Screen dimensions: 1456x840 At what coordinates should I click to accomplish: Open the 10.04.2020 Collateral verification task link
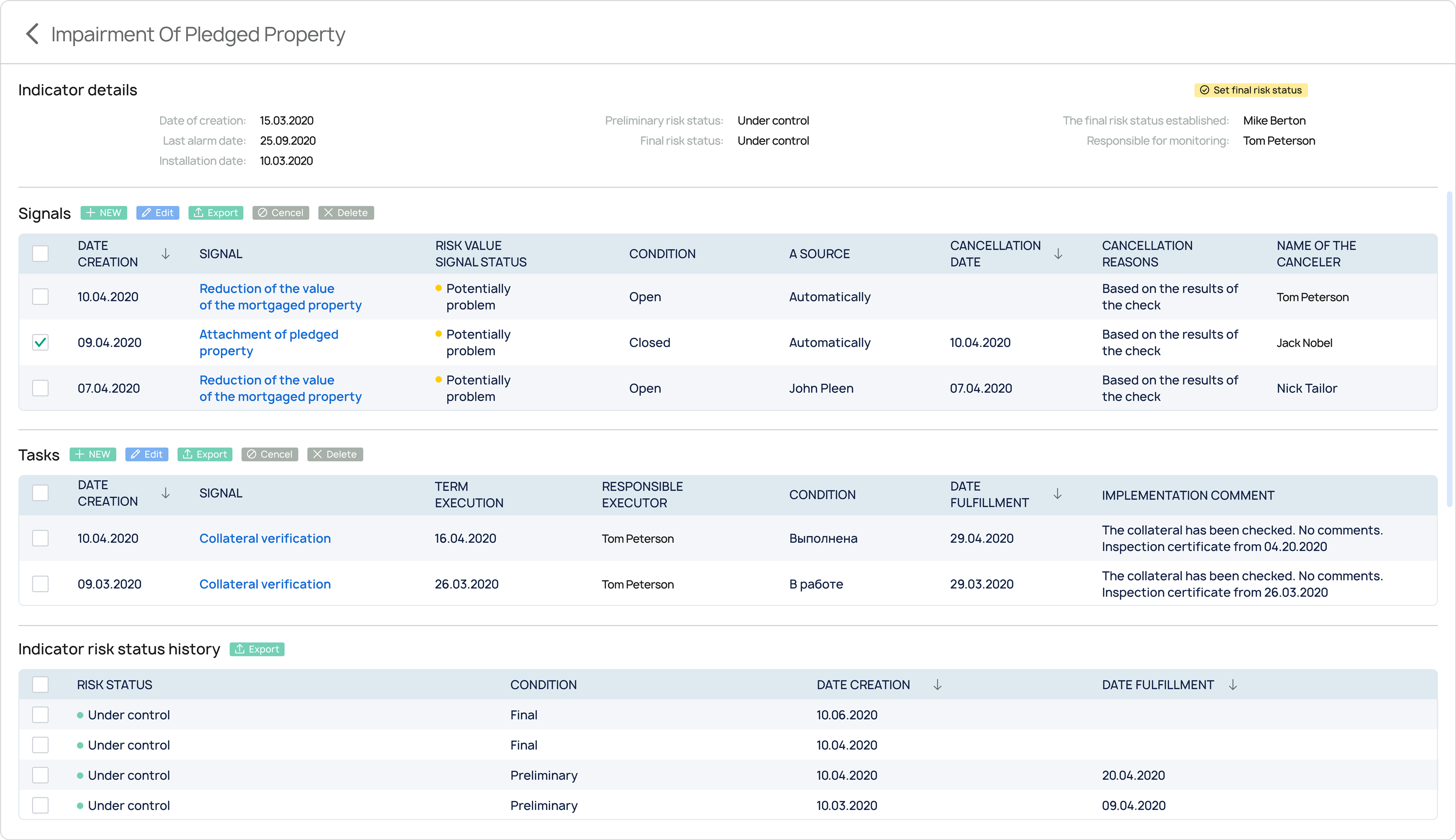click(x=265, y=538)
